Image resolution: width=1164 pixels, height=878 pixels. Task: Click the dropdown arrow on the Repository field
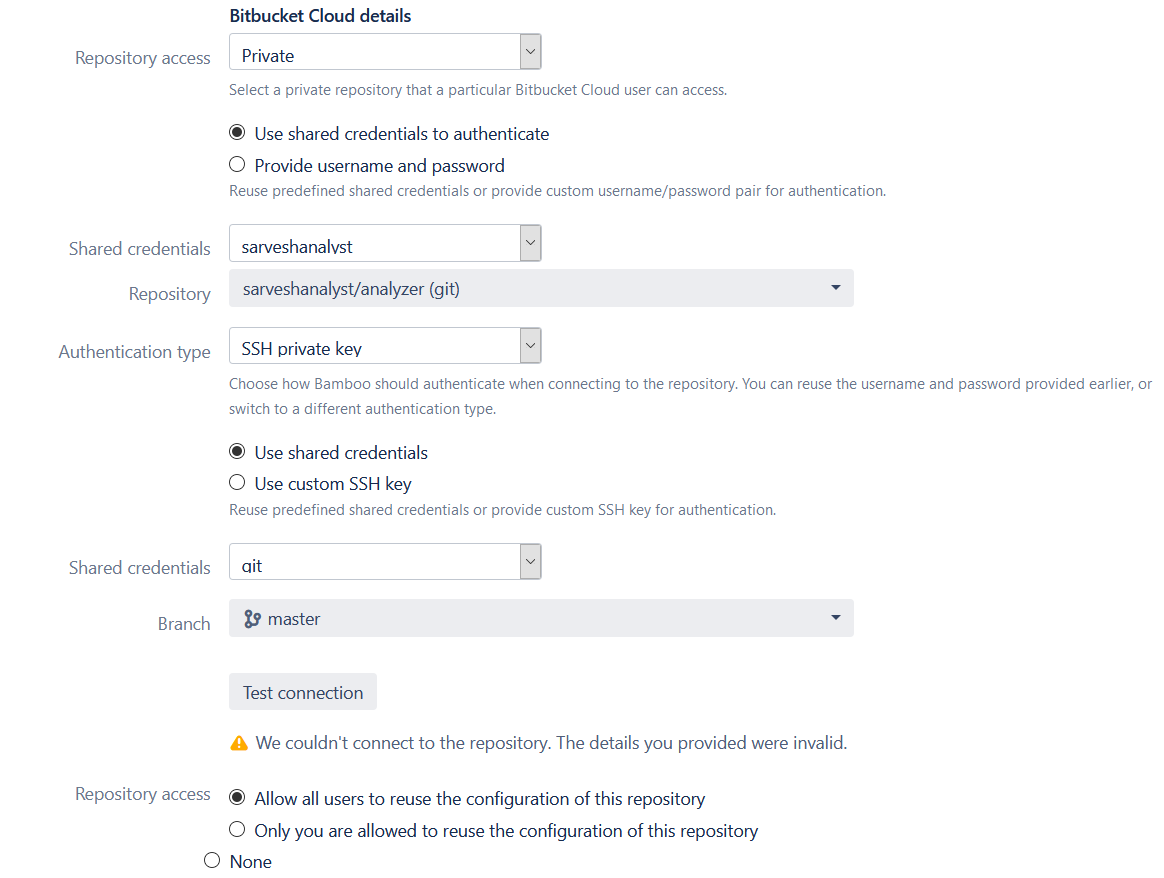click(836, 288)
